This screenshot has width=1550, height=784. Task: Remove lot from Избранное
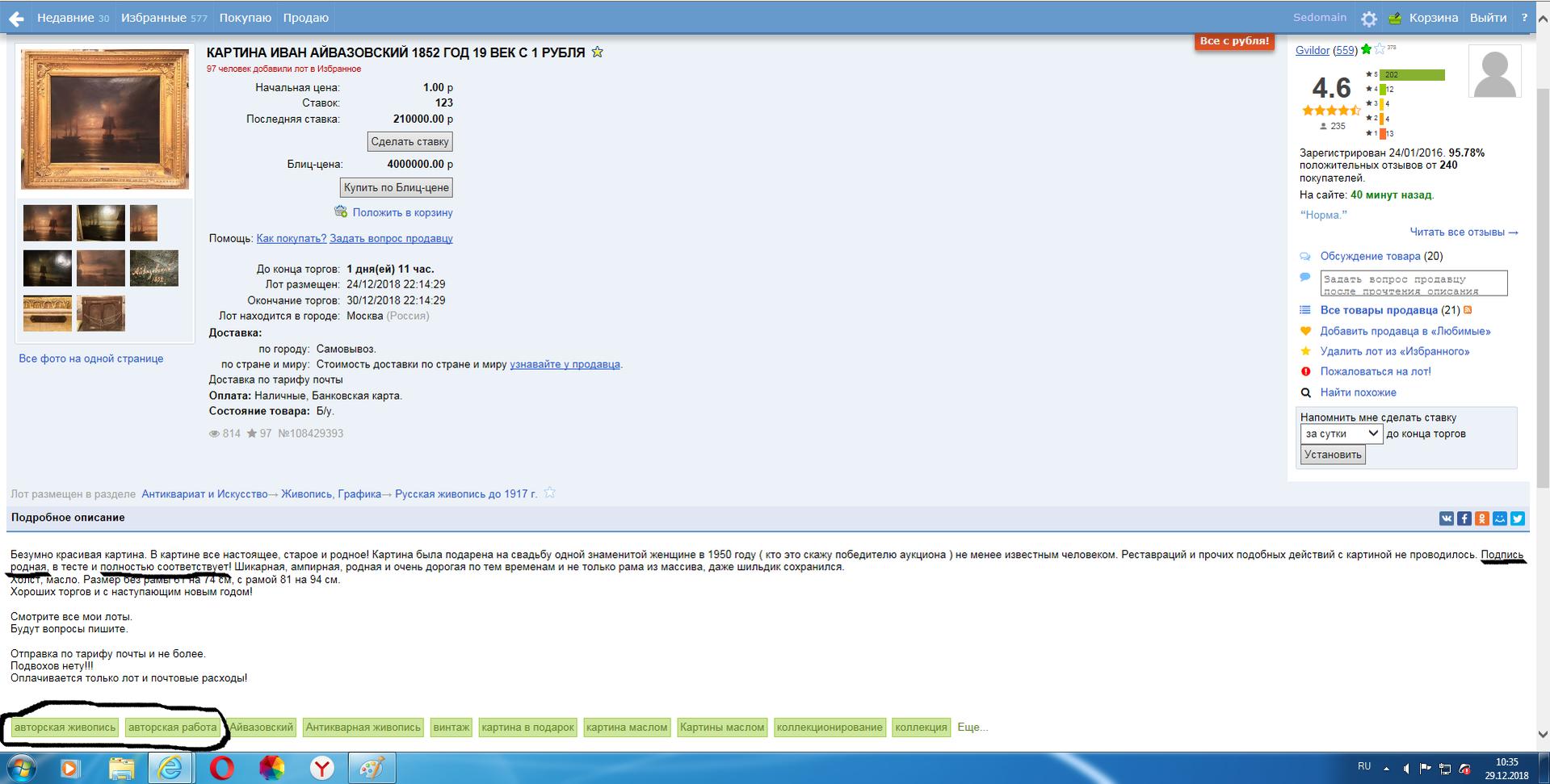1394,351
